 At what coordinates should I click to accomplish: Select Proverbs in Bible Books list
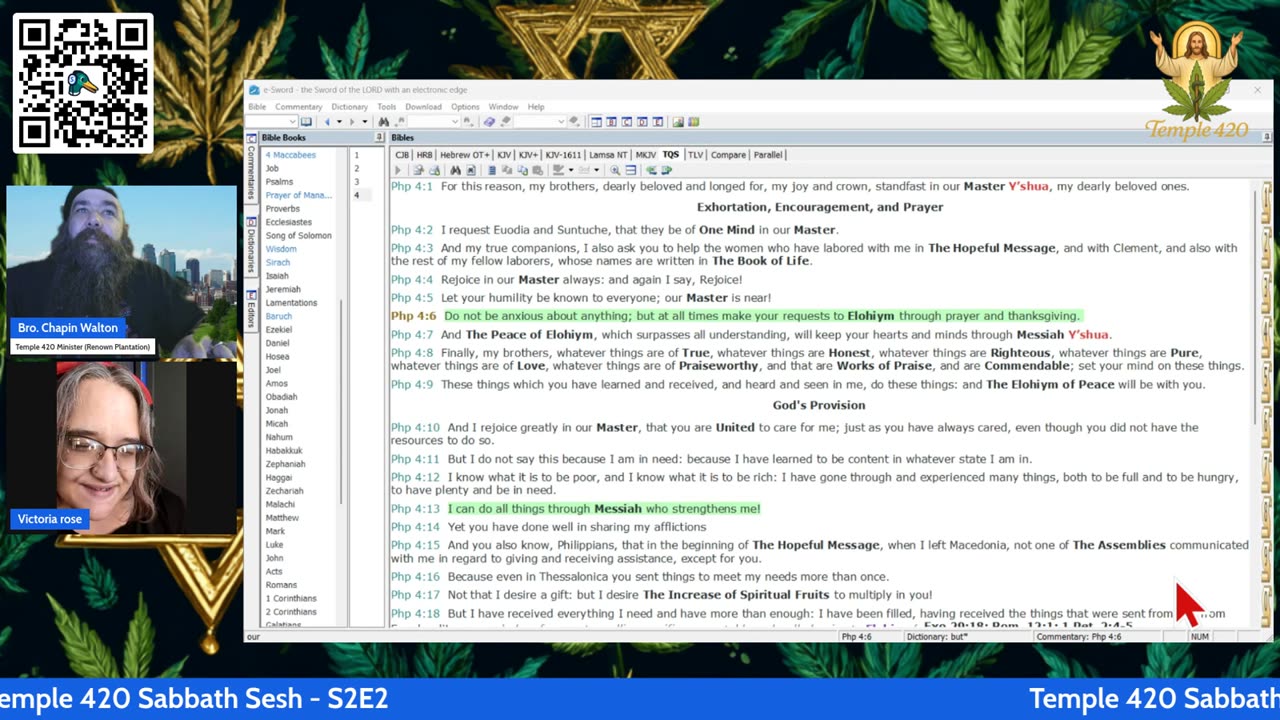tap(282, 209)
